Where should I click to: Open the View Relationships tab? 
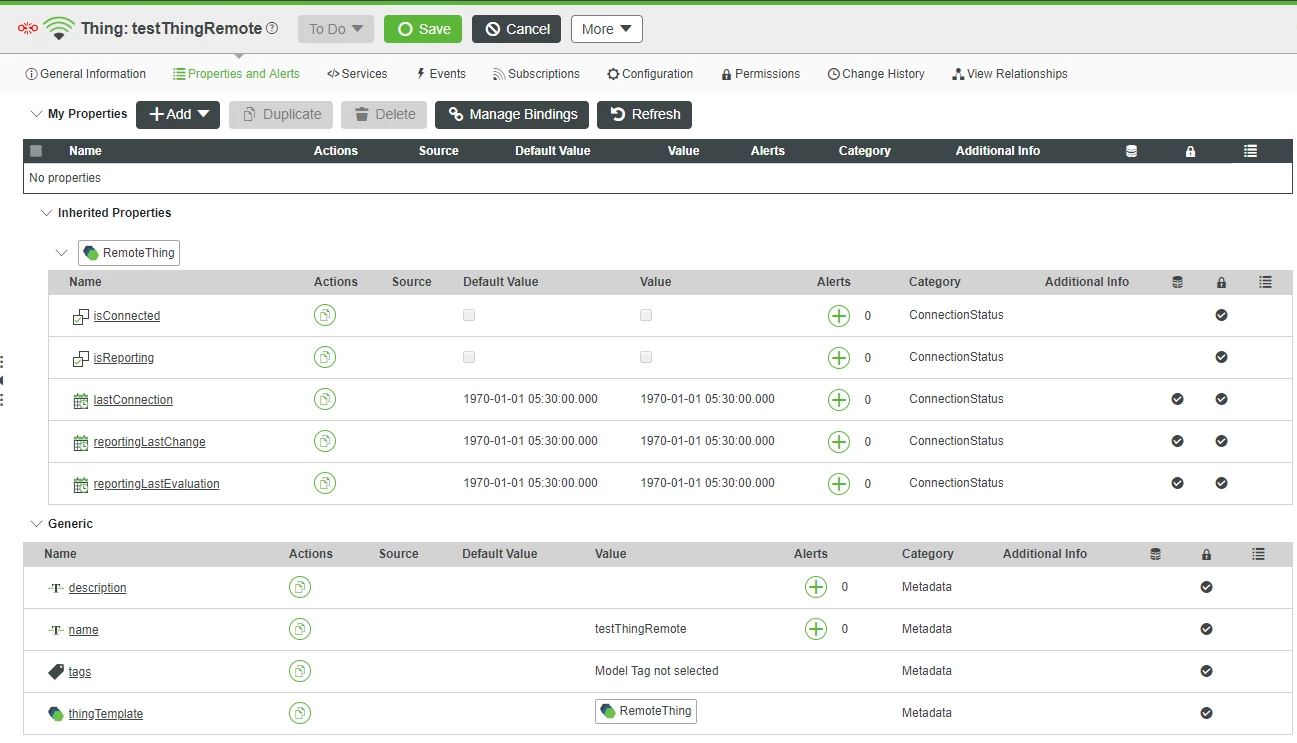pos(1010,74)
